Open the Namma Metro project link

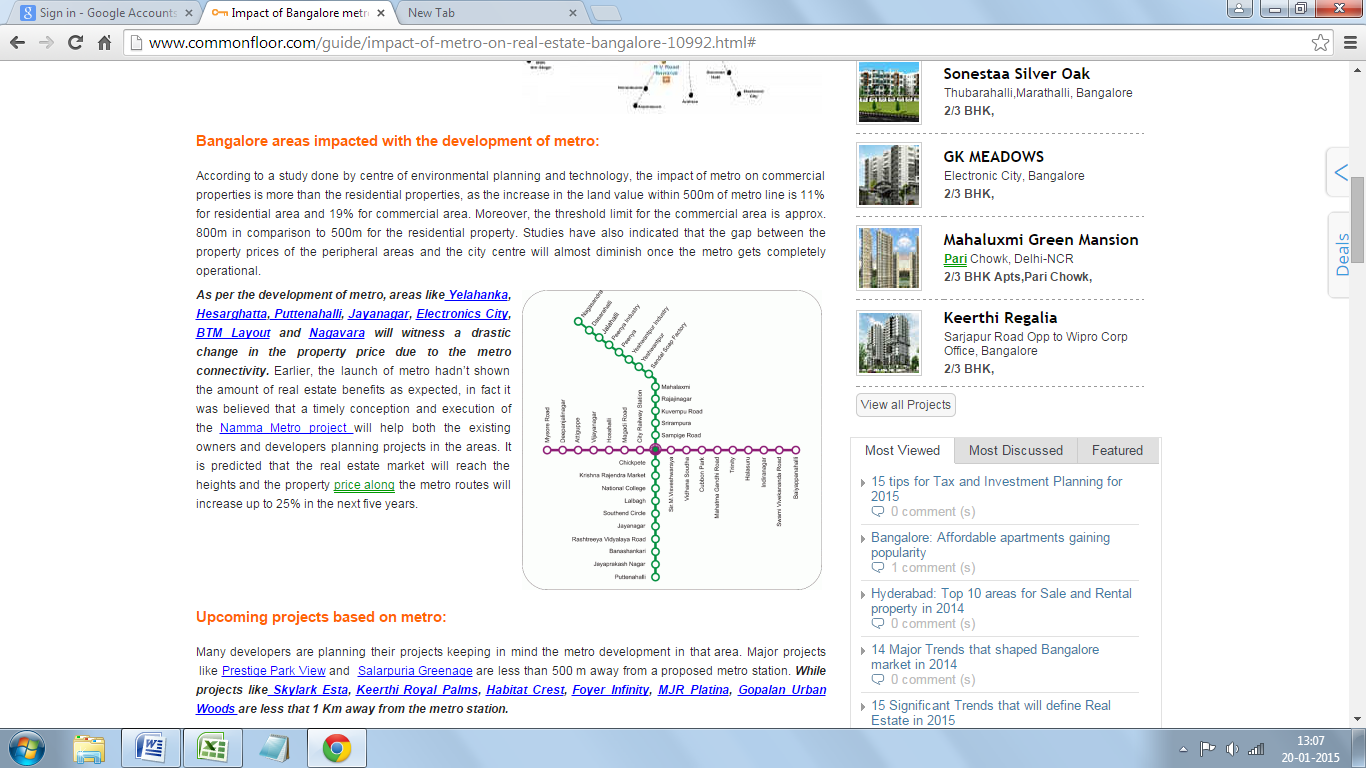[x=284, y=428]
